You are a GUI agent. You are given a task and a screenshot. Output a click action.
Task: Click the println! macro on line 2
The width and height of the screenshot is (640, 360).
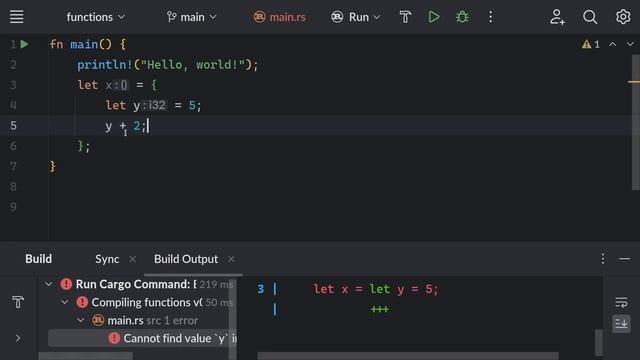(104, 64)
